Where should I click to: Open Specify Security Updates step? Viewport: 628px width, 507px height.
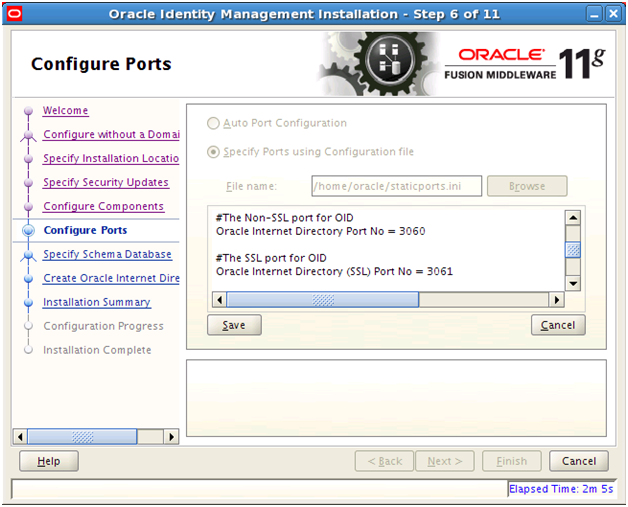106,183
